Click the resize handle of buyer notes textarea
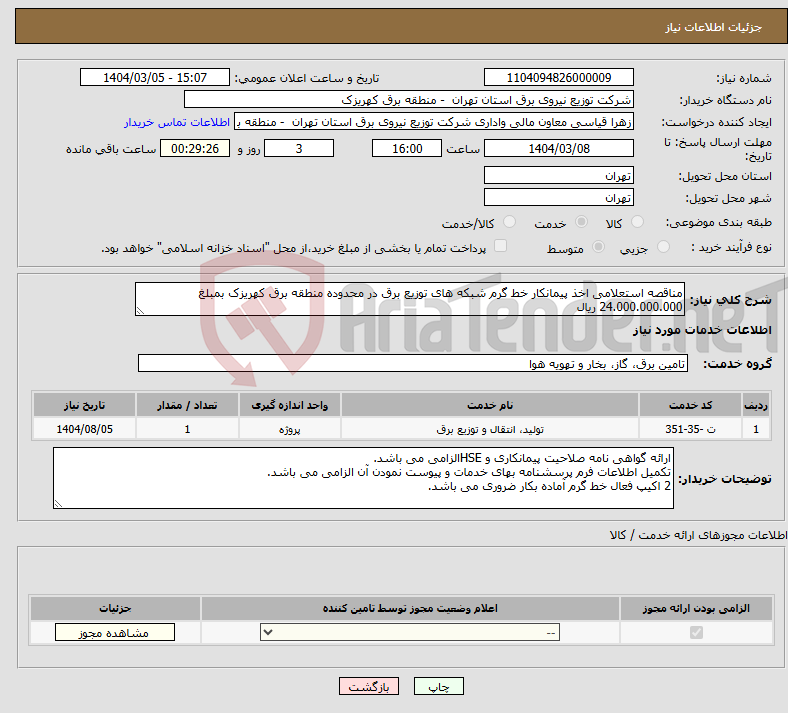The height and width of the screenshot is (713, 788). (x=58, y=504)
